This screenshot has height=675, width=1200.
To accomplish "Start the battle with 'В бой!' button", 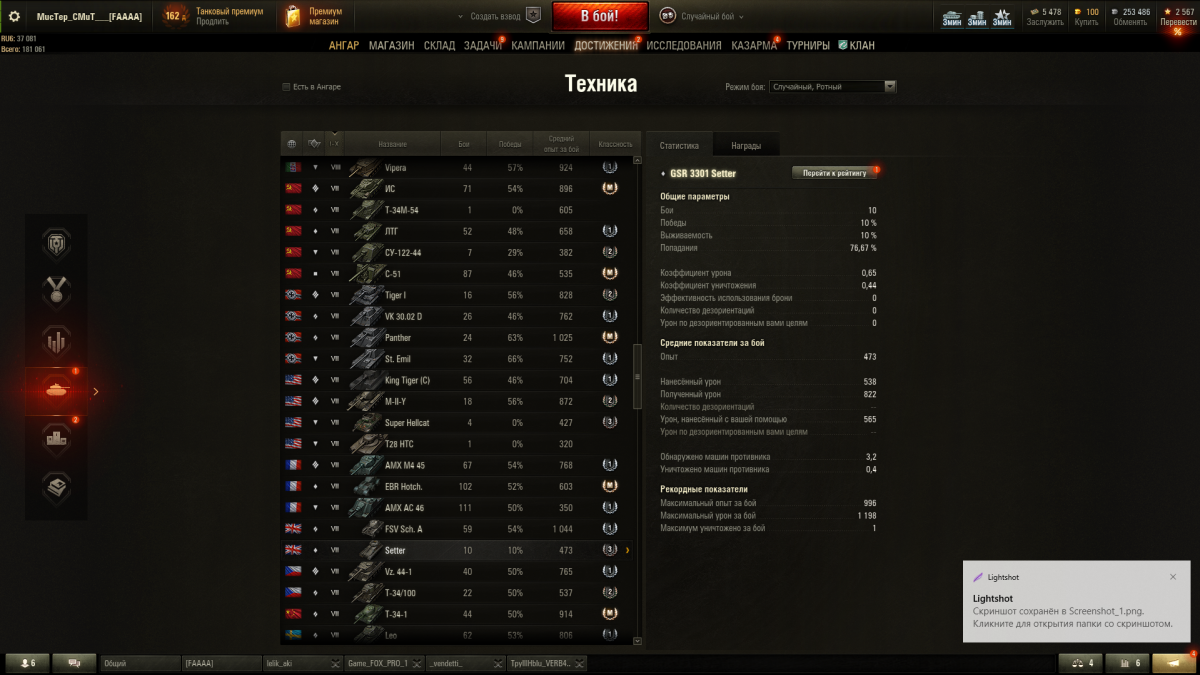I will coord(600,17).
